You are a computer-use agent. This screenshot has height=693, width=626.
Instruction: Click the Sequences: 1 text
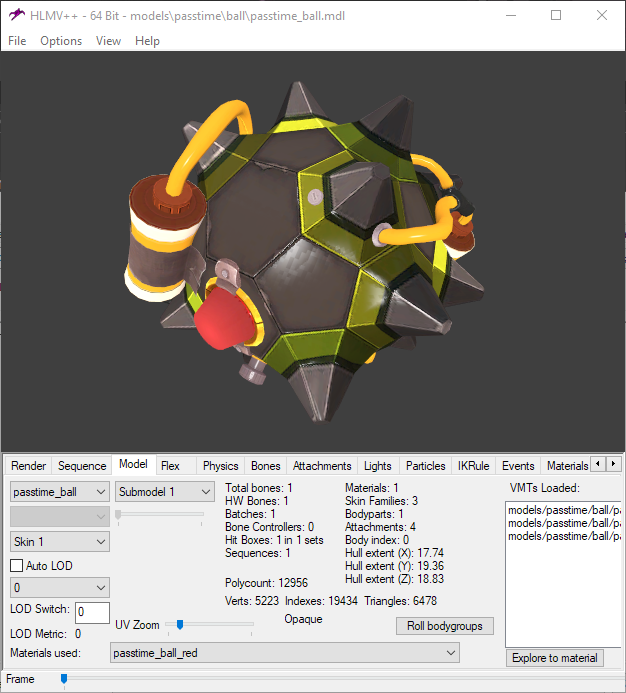click(258, 553)
